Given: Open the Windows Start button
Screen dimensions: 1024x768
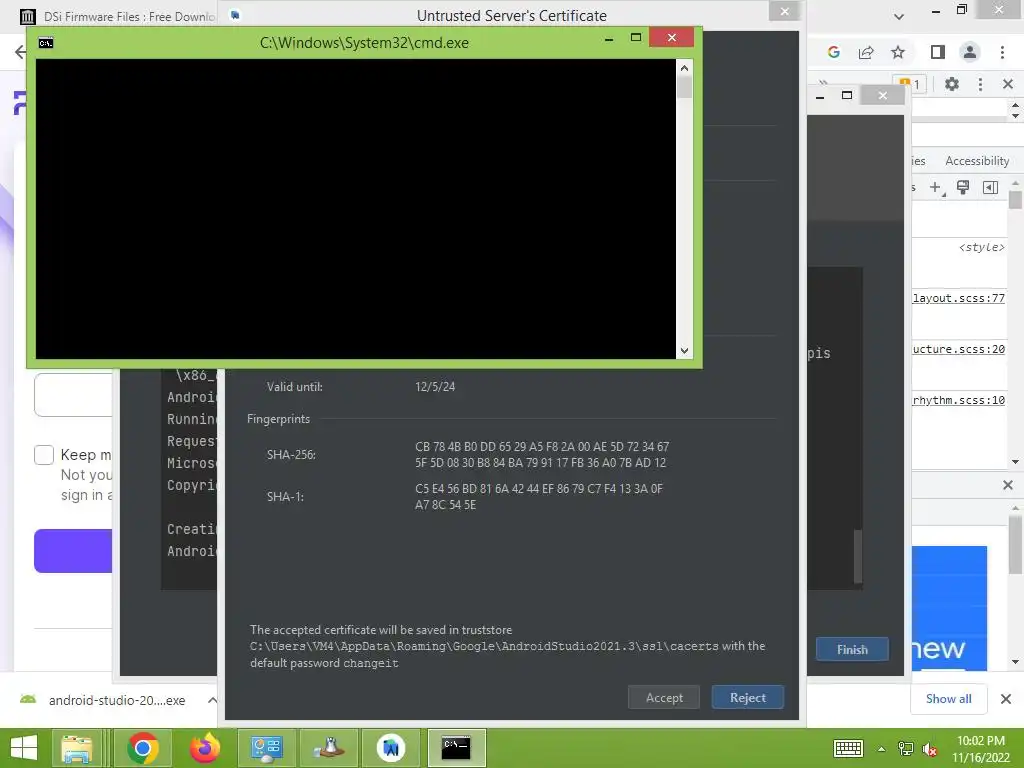Looking at the screenshot, I should 24,748.
